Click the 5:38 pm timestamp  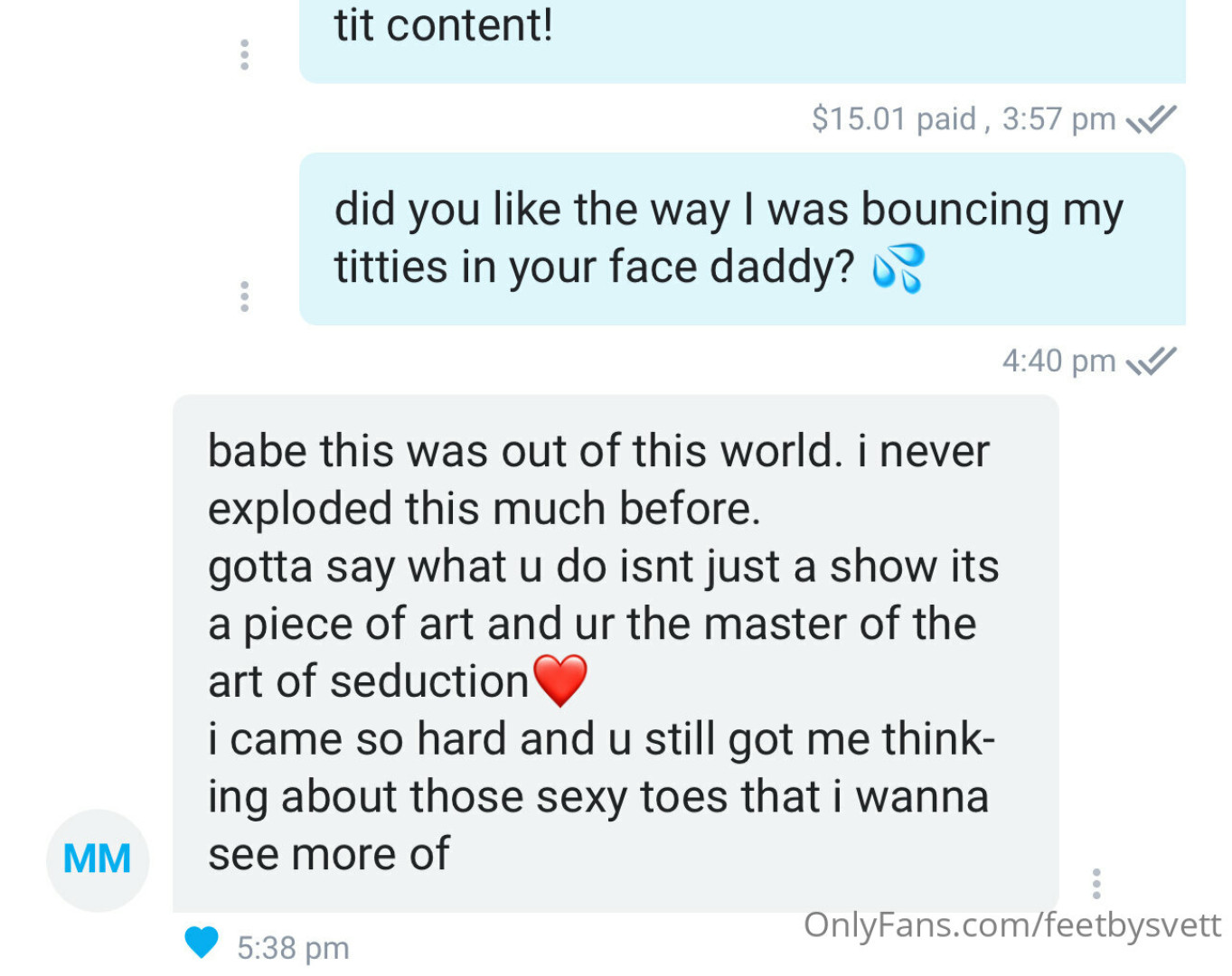pos(293,948)
